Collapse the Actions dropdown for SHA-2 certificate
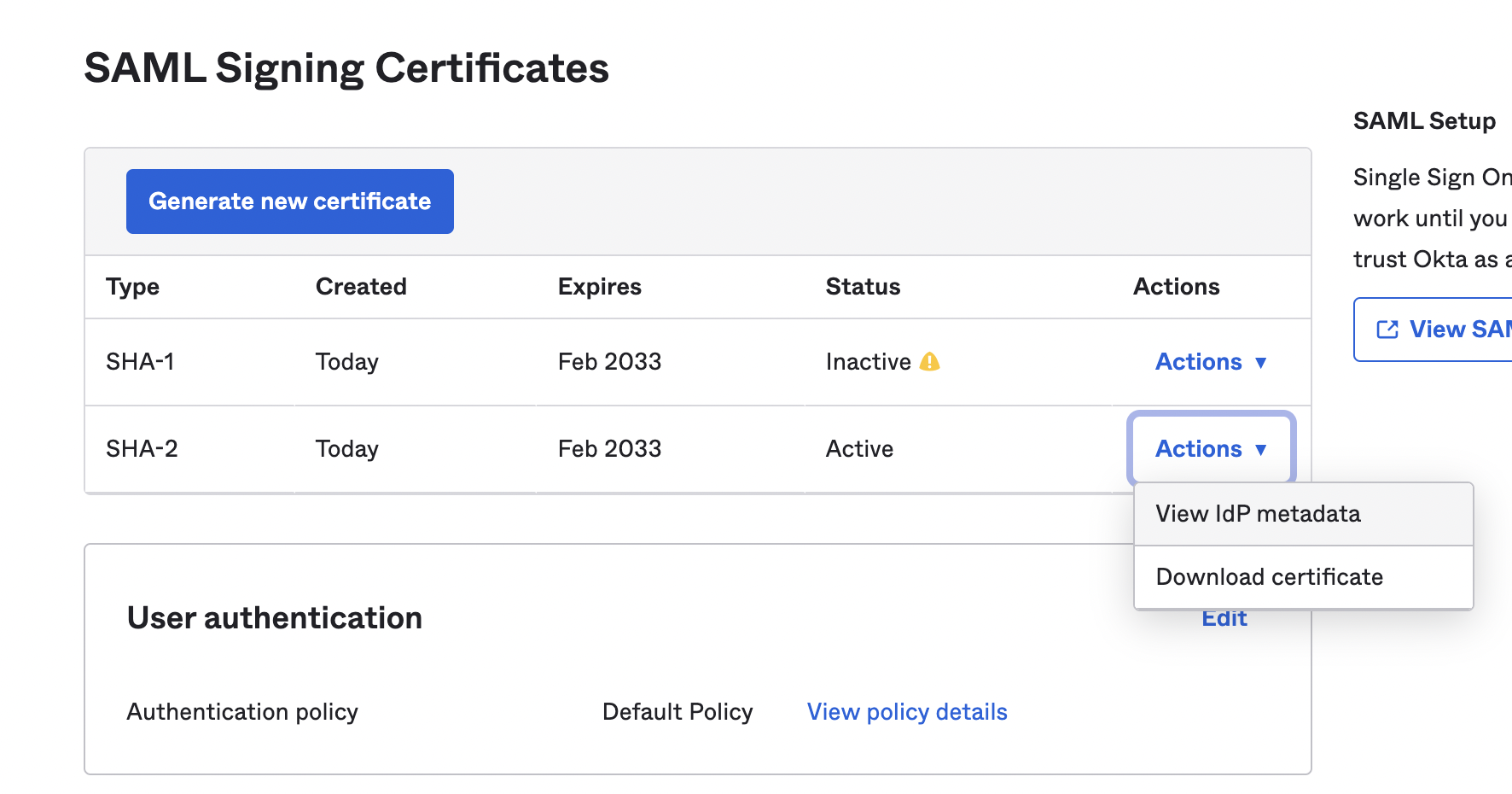This screenshot has width=1512, height=794. [1209, 449]
